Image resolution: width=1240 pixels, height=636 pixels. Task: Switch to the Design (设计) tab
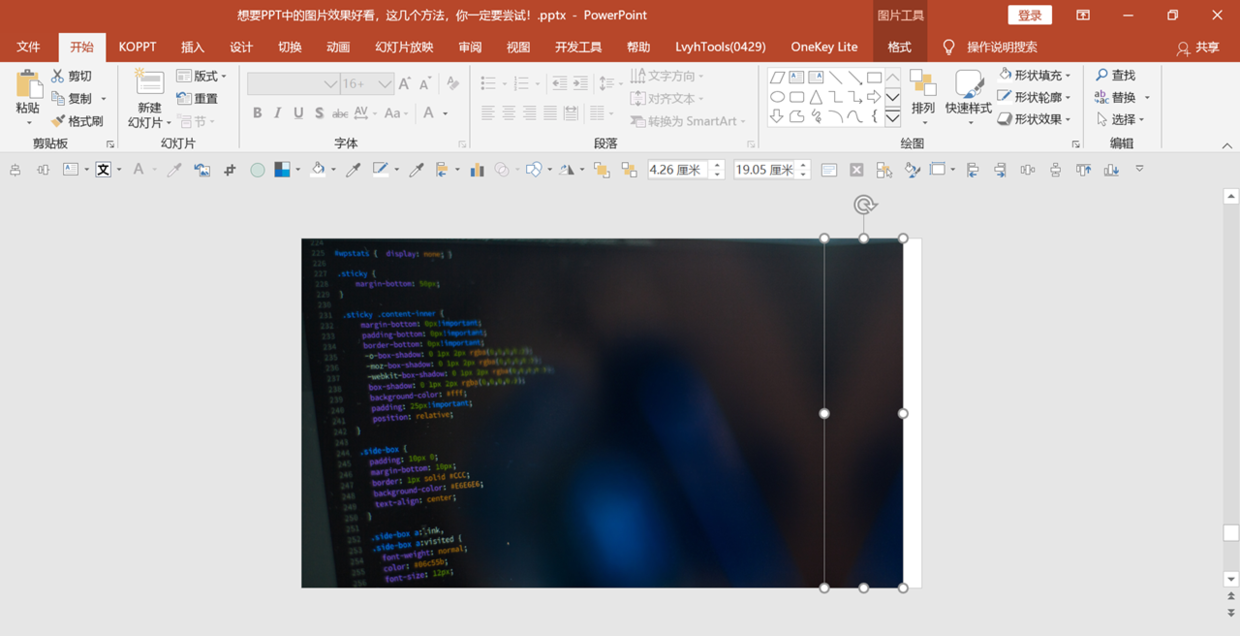coord(241,47)
